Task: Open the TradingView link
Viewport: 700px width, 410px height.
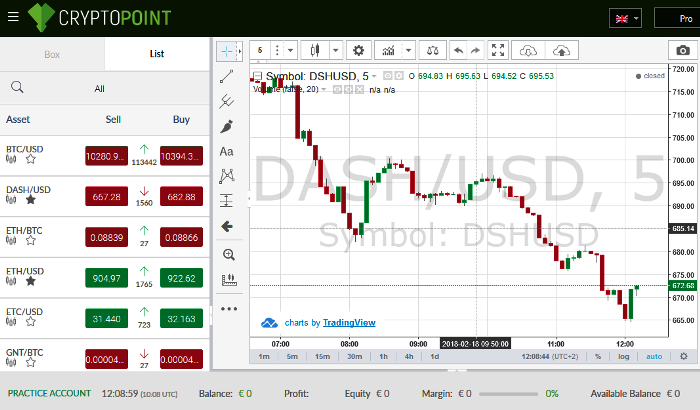Action: click(349, 322)
